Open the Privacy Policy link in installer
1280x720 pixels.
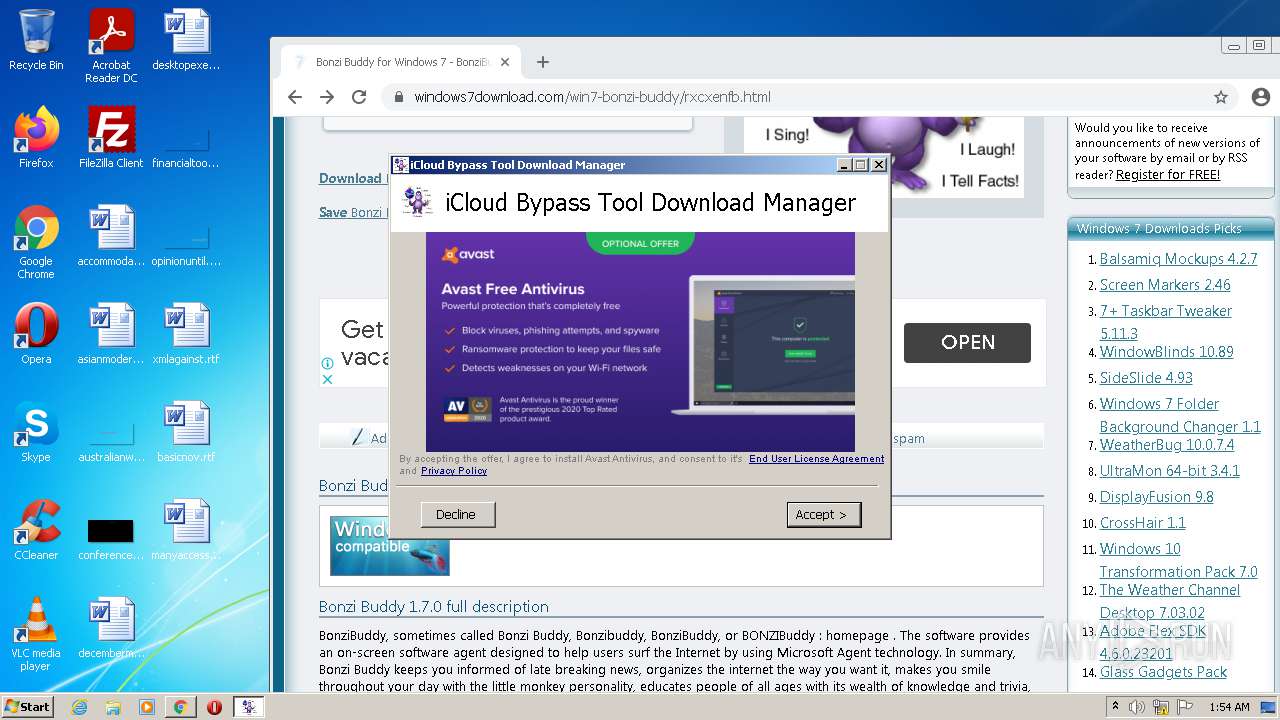pos(454,471)
